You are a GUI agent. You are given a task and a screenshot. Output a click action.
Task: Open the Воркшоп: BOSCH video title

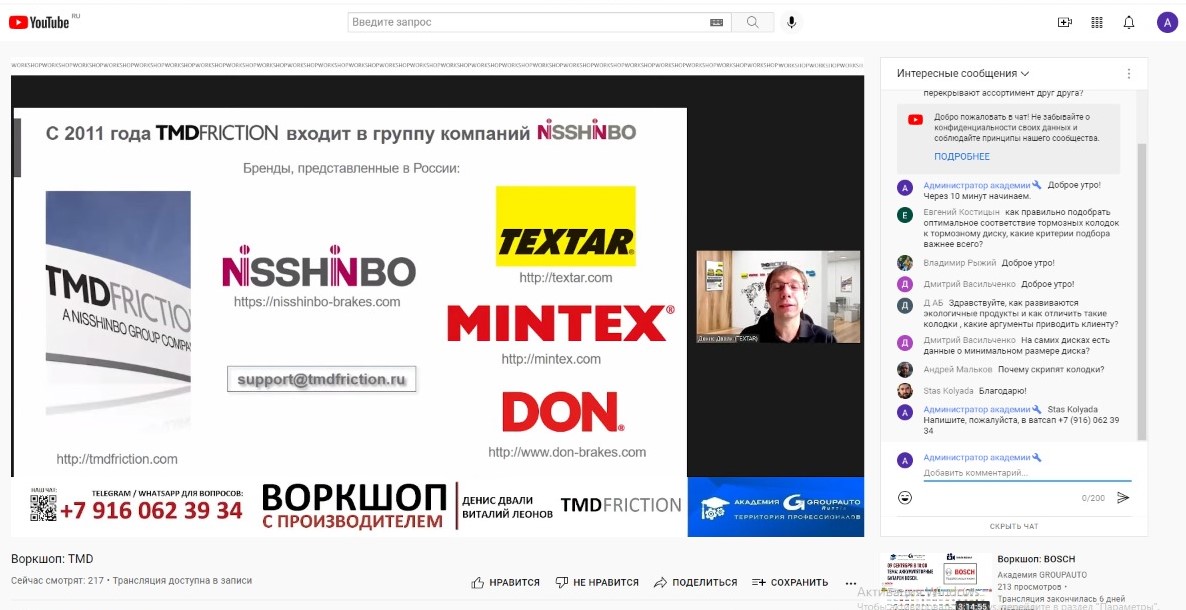[1035, 559]
